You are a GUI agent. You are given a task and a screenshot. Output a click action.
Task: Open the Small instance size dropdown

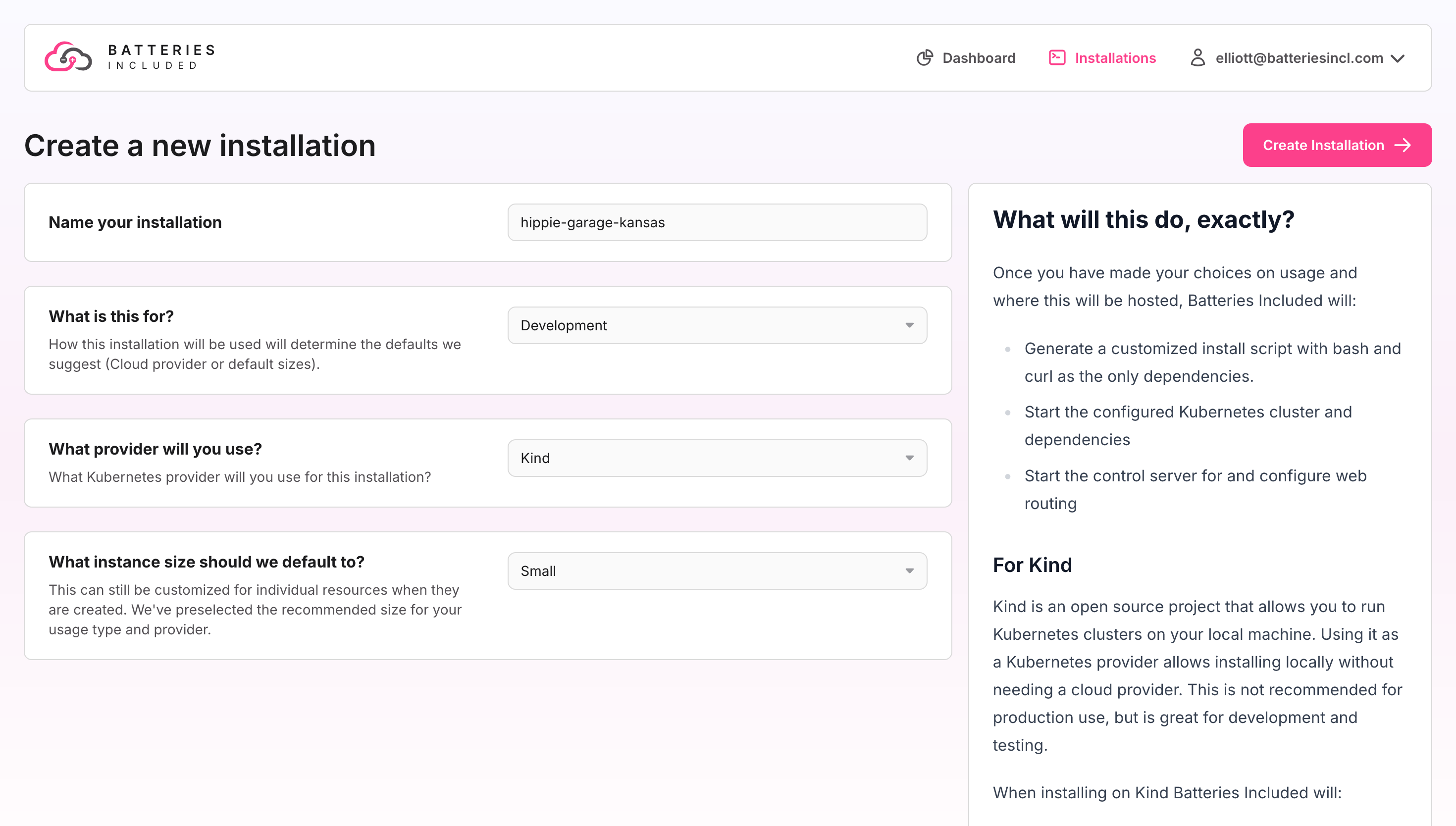[x=717, y=570]
